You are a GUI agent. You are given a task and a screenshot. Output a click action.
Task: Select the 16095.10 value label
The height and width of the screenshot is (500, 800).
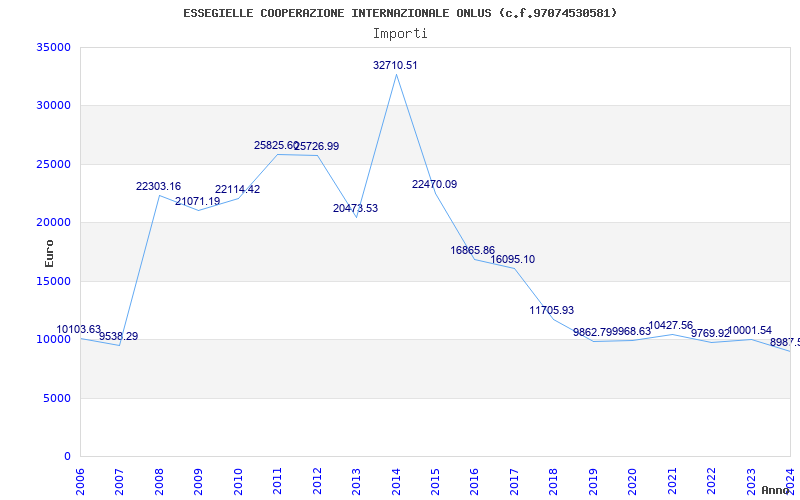pos(513,260)
